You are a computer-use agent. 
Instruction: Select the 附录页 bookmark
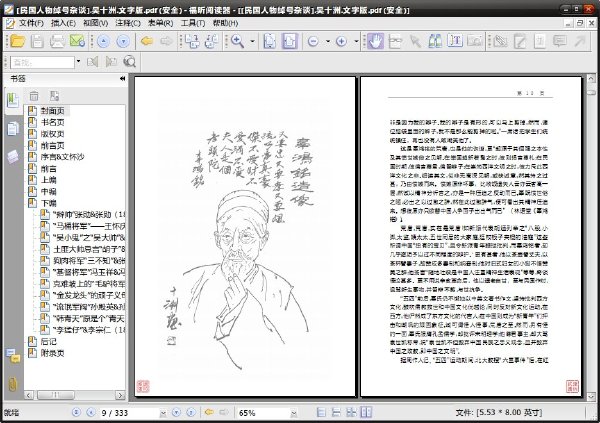coord(52,353)
